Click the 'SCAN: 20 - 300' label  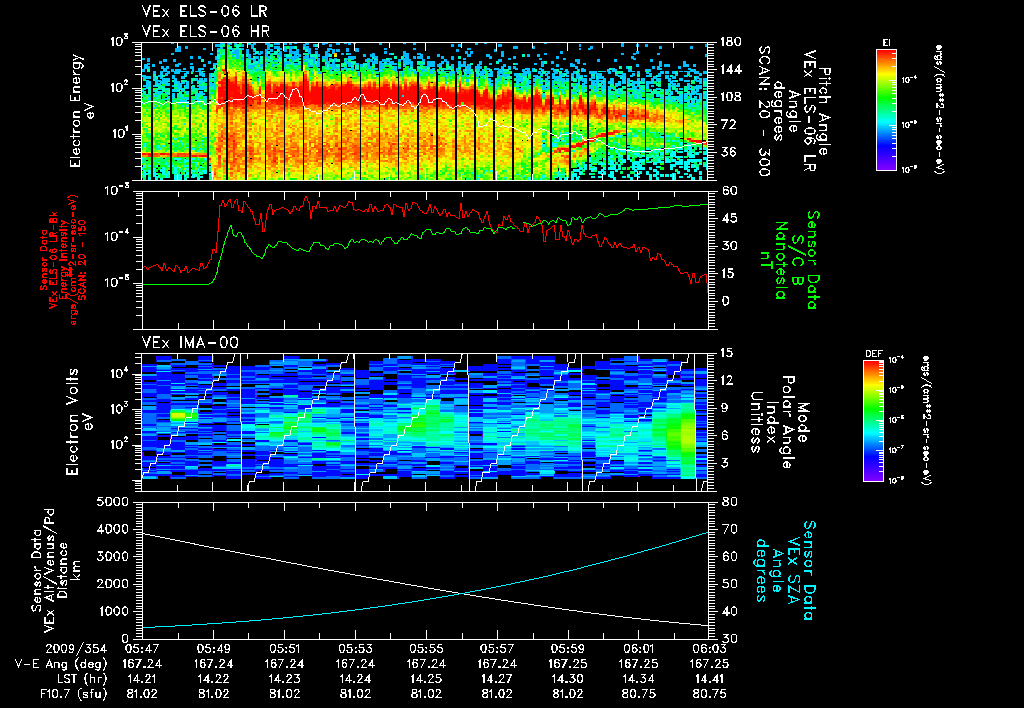(x=764, y=111)
